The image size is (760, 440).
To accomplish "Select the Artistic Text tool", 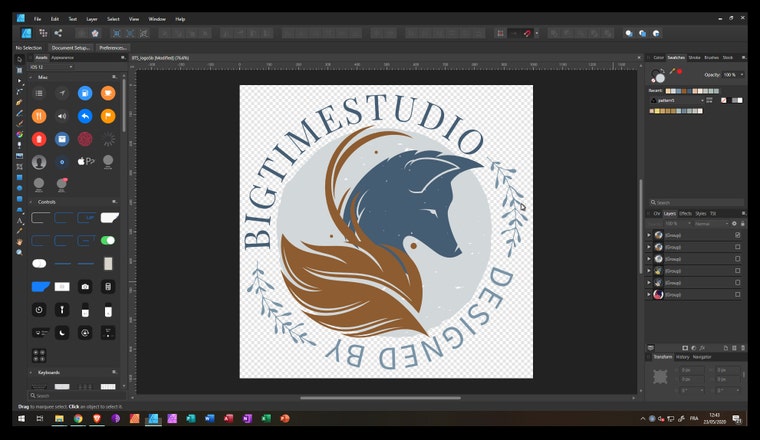I will (x=19, y=220).
